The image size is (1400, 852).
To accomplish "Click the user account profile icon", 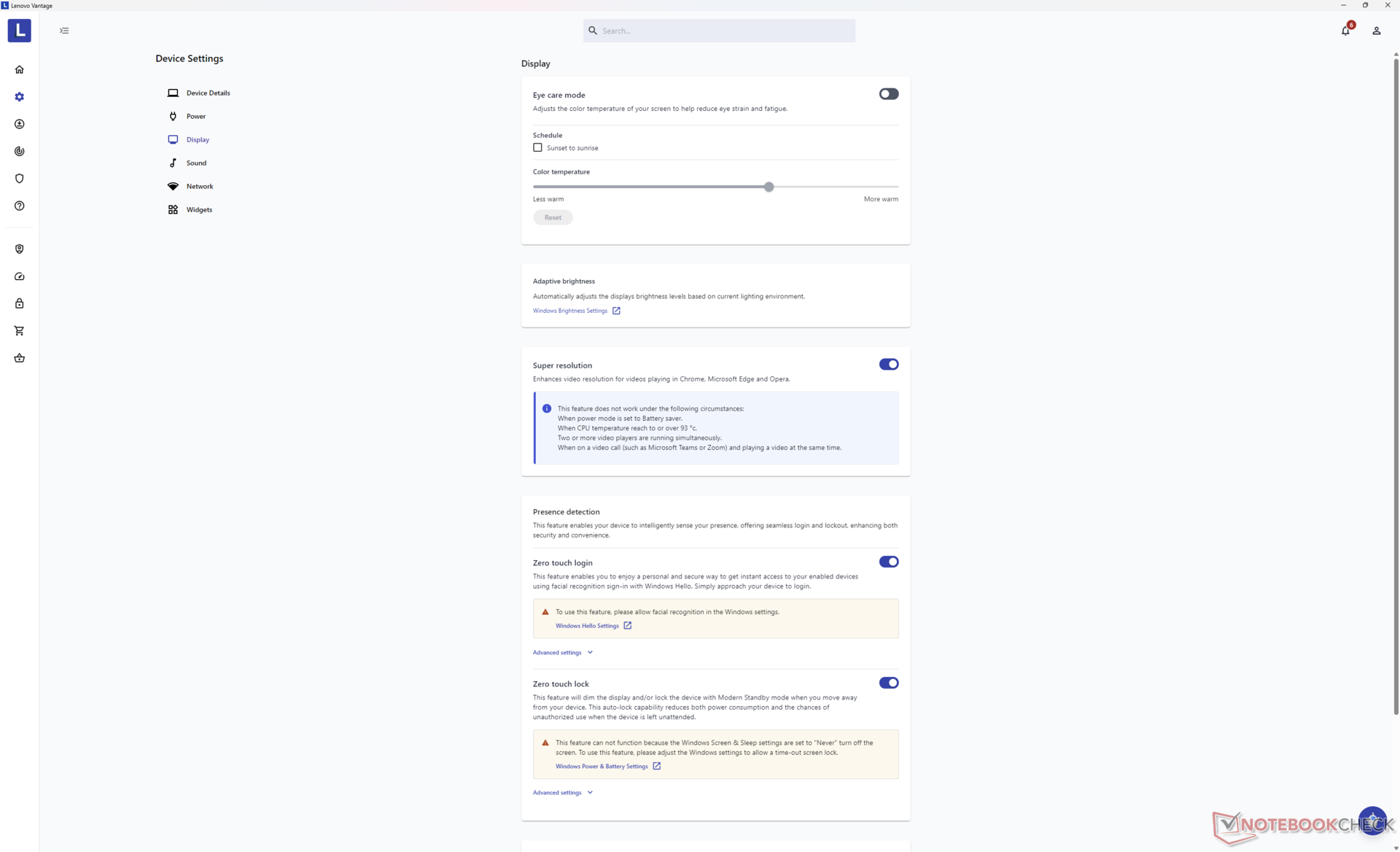I will 1376,31.
